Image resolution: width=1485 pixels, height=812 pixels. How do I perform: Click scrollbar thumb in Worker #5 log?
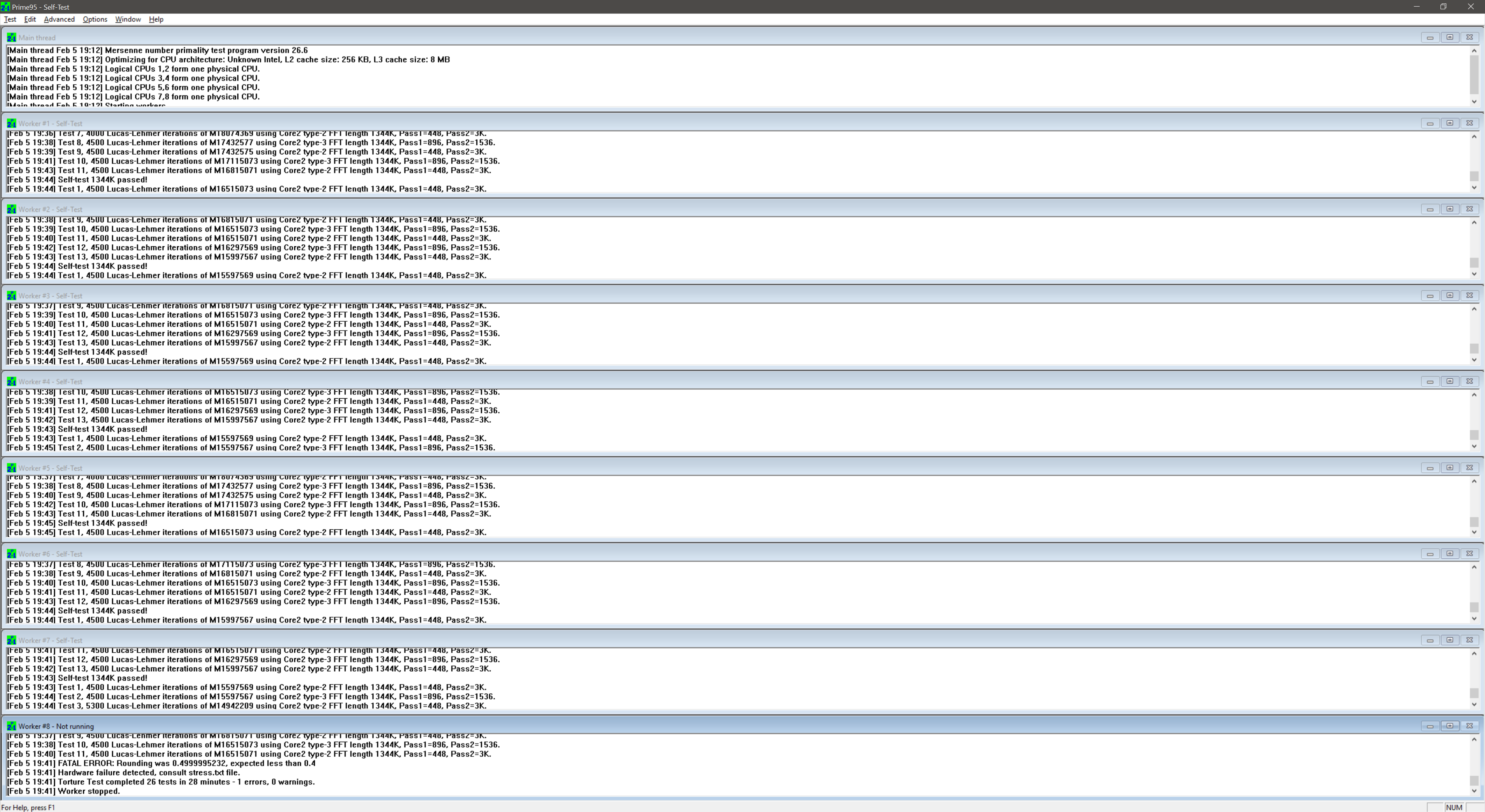(1474, 522)
